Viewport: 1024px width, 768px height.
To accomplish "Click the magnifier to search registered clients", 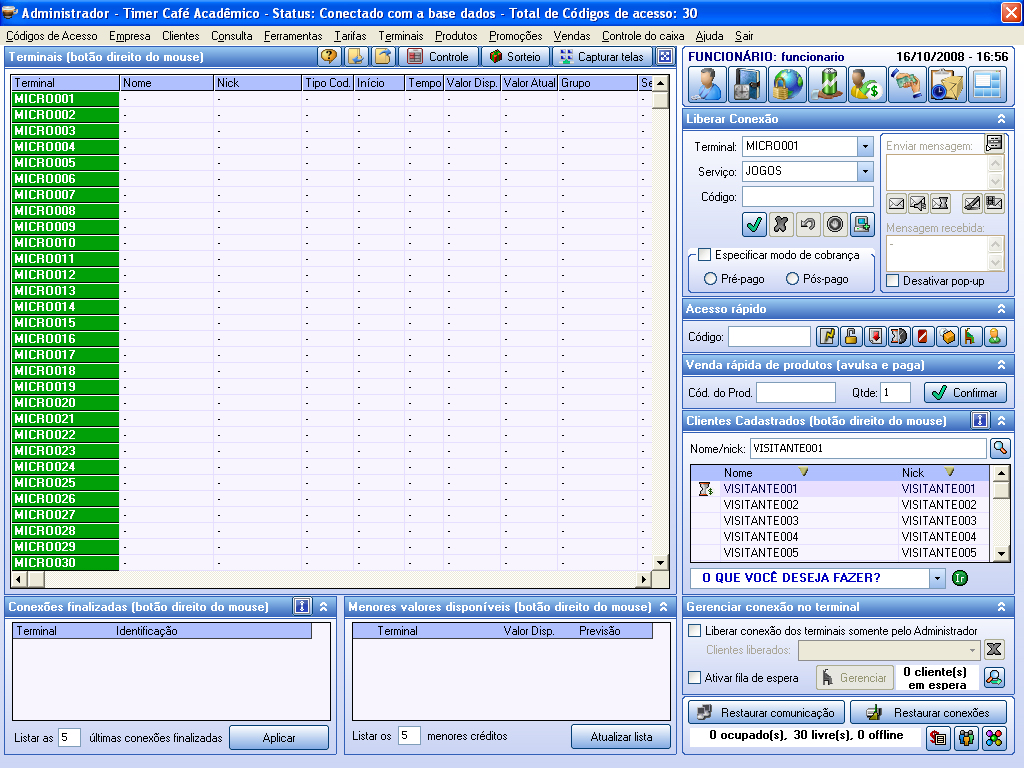I will pos(1001,449).
